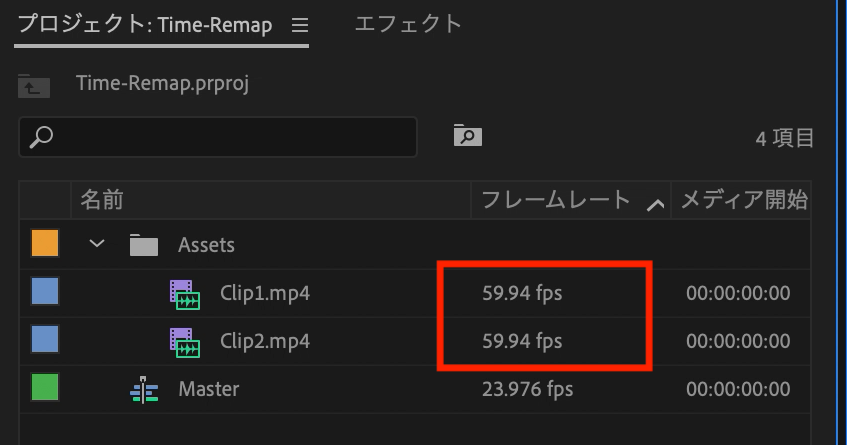The image size is (847, 445).
Task: Click the Clip2.mp4 video clip icon
Action: pyautogui.click(x=185, y=342)
